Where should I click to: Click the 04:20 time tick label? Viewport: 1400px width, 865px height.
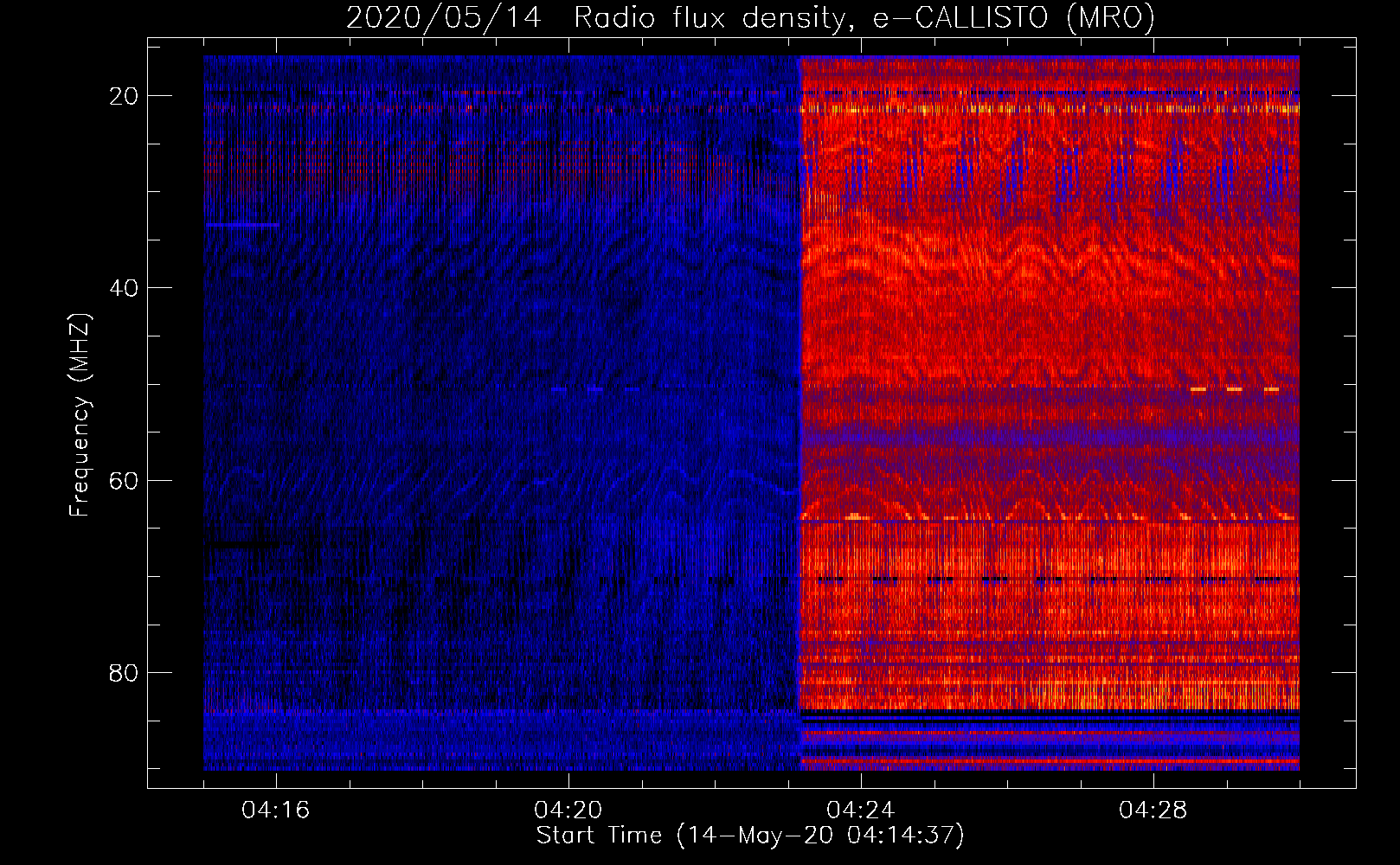[568, 811]
